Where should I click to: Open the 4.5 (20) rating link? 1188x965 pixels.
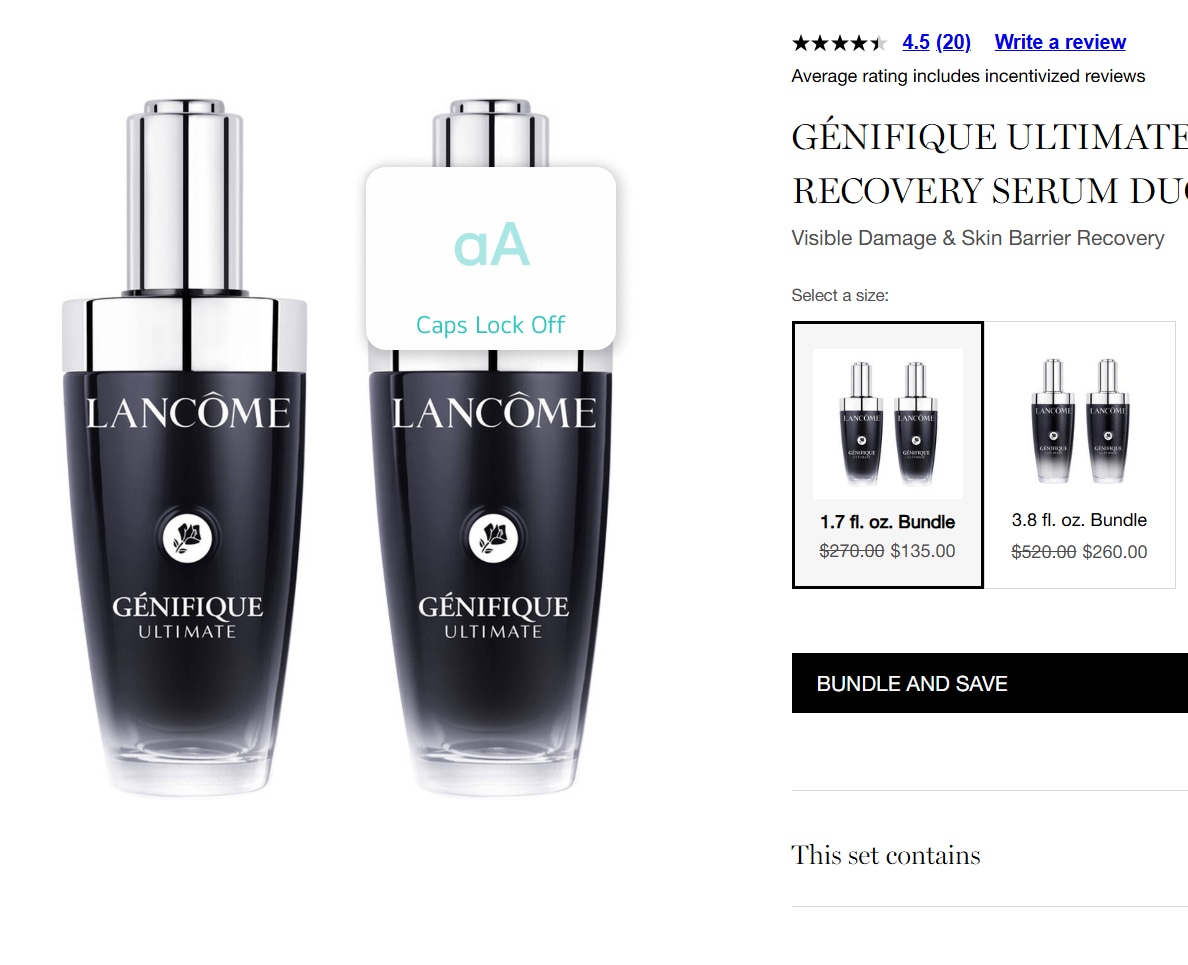coord(936,42)
